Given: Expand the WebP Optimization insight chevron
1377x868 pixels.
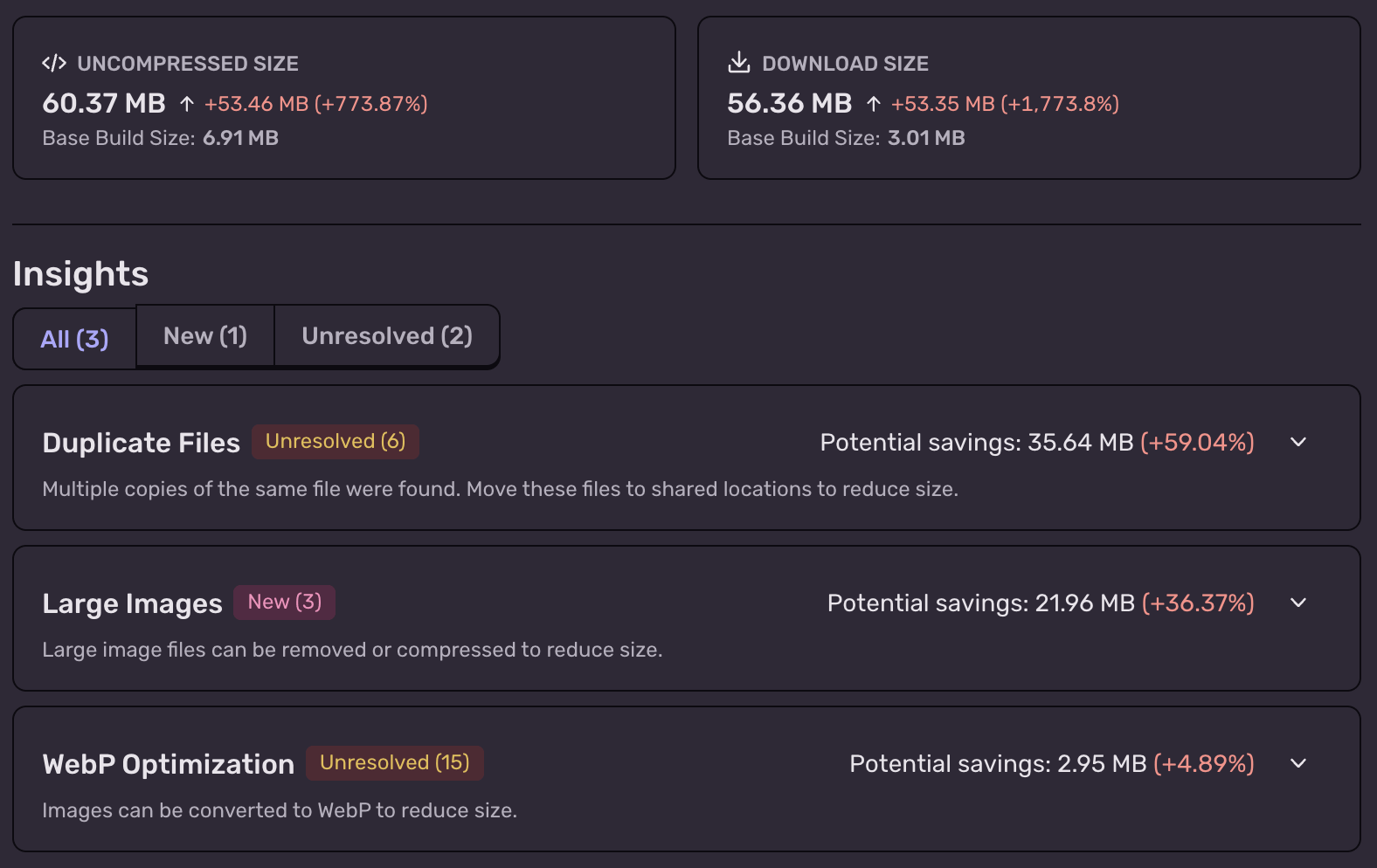Looking at the screenshot, I should click(1298, 763).
